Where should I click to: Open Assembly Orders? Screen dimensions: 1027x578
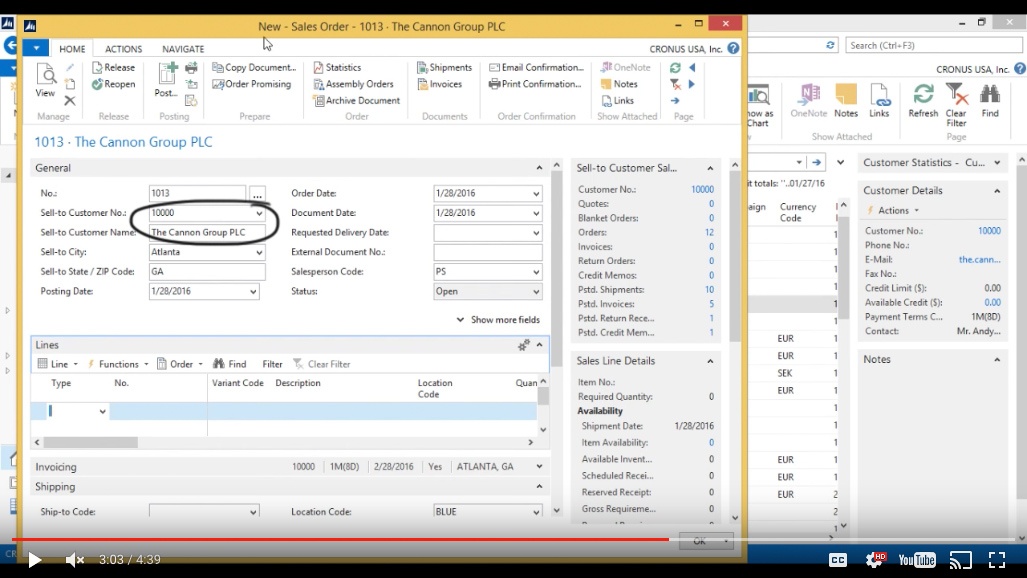tap(354, 84)
